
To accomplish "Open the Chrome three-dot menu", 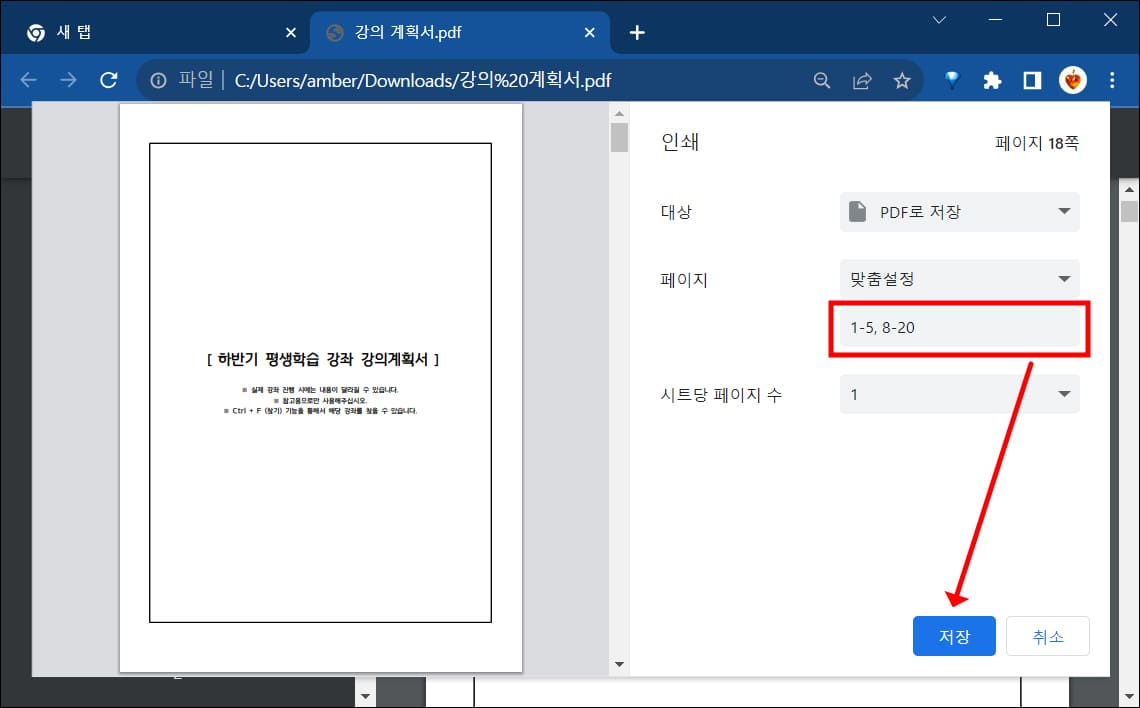I will tap(1112, 80).
